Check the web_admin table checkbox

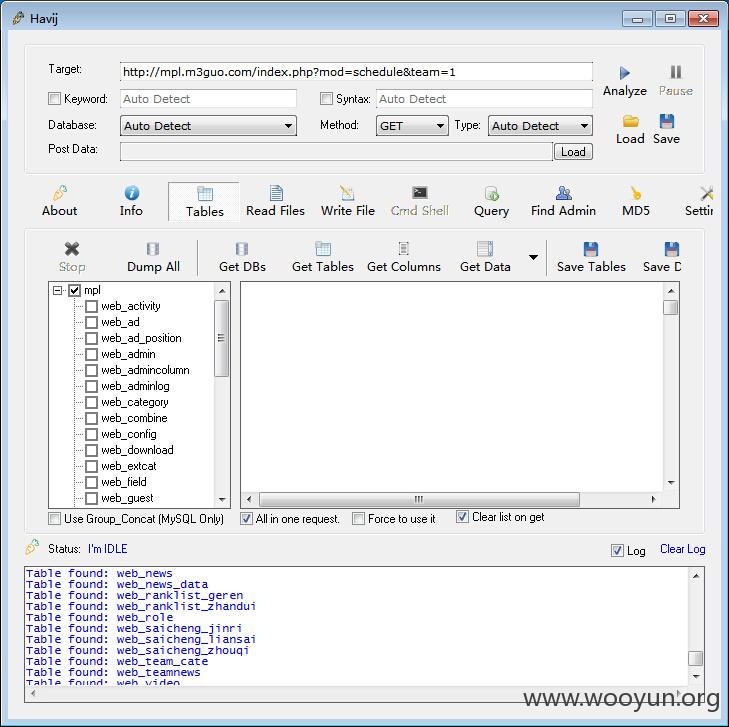pos(92,354)
